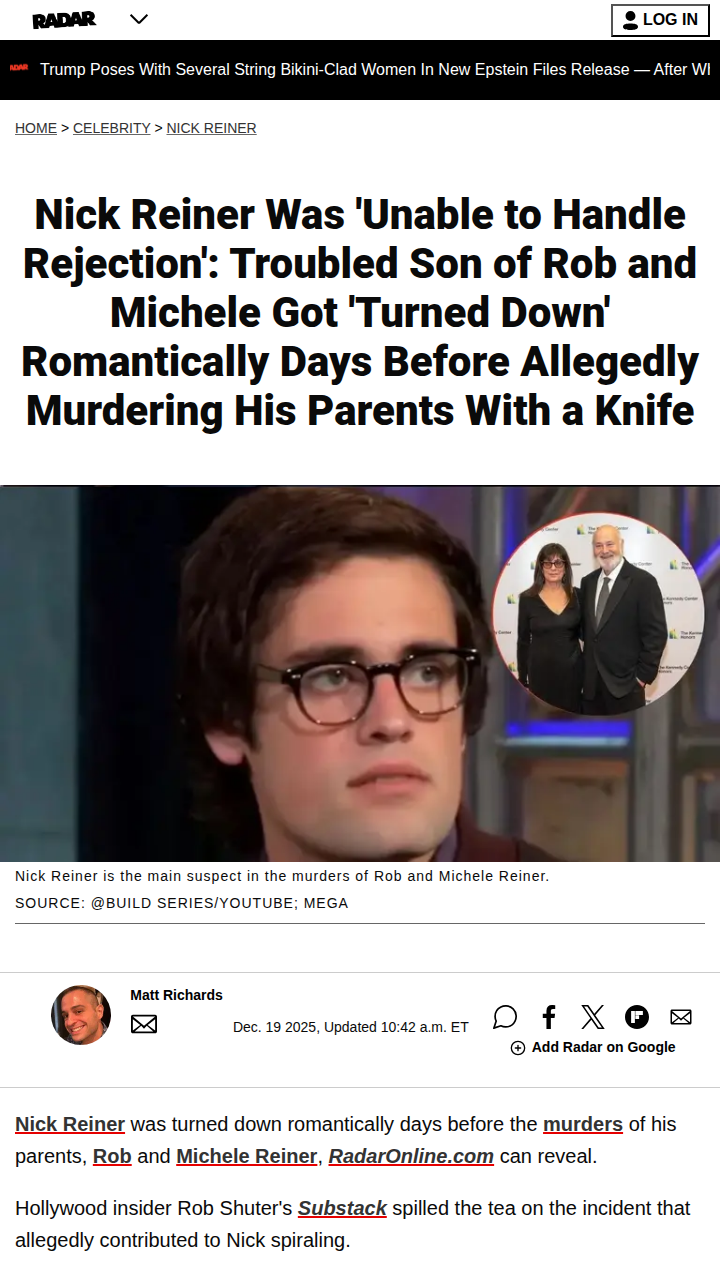Click Matt Richards author avatar

point(81,1015)
